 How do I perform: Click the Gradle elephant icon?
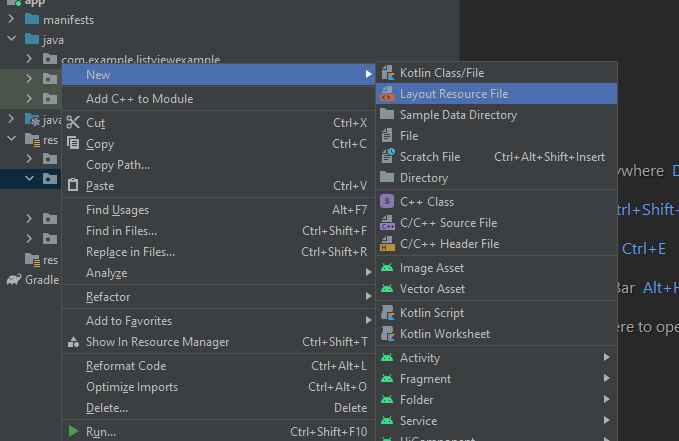tap(14, 279)
